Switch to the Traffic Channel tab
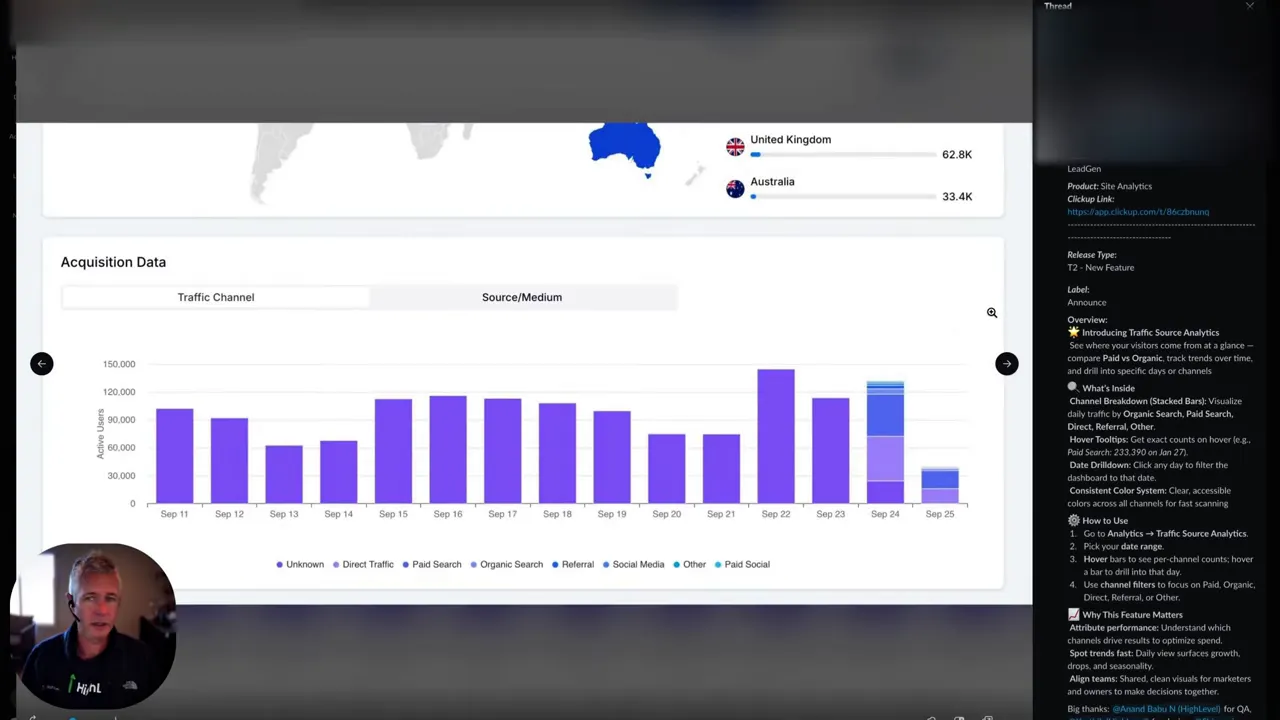 216,297
